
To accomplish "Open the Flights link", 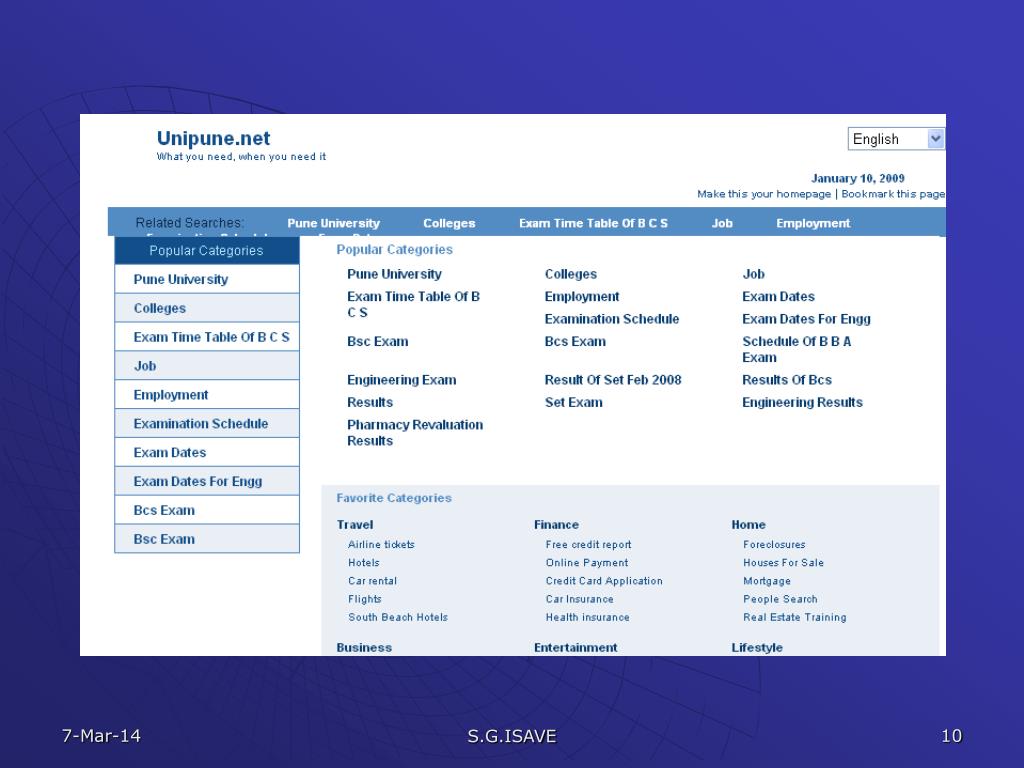I will 364,599.
